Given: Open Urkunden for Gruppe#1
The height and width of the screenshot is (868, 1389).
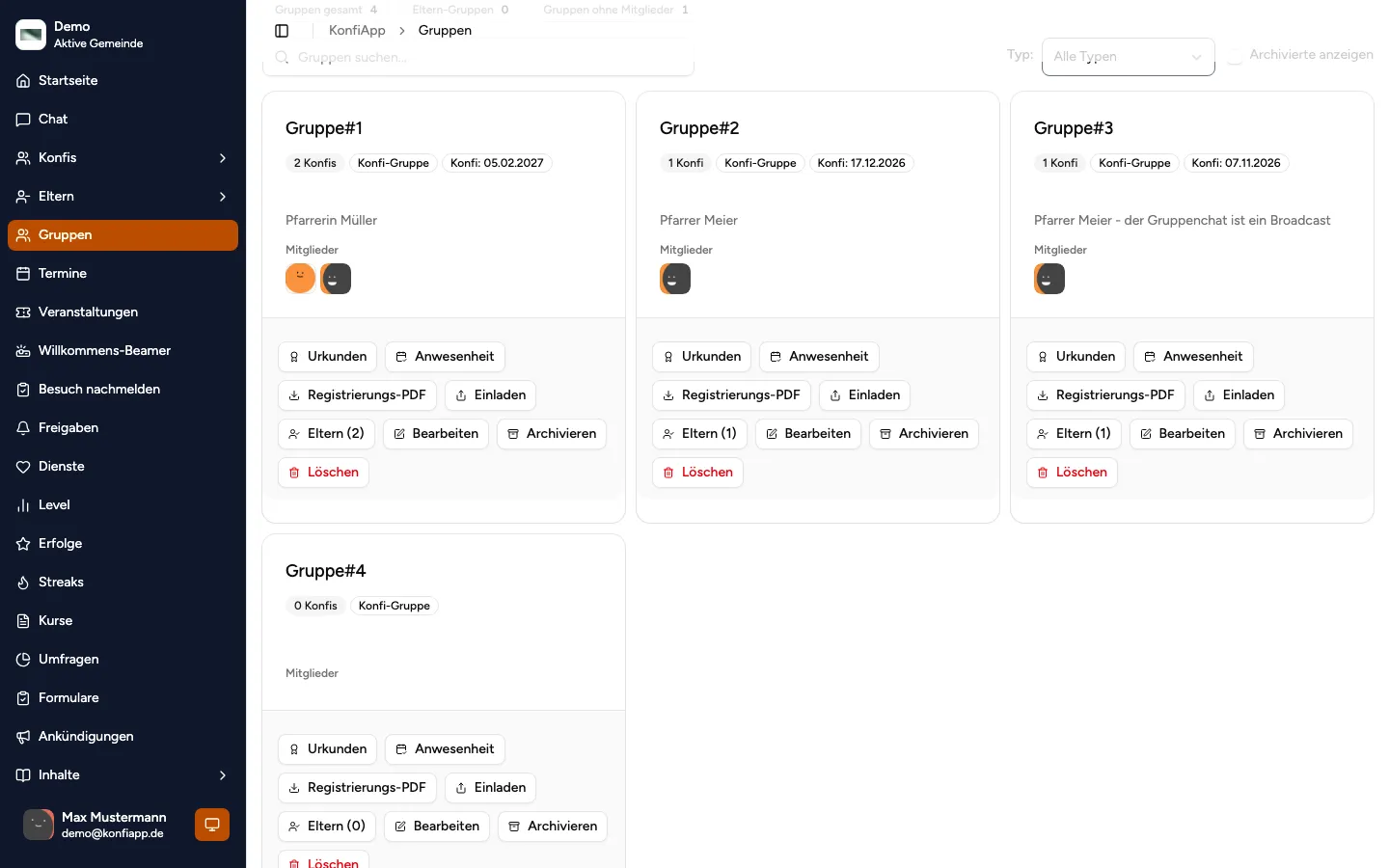Looking at the screenshot, I should pyautogui.click(x=328, y=357).
